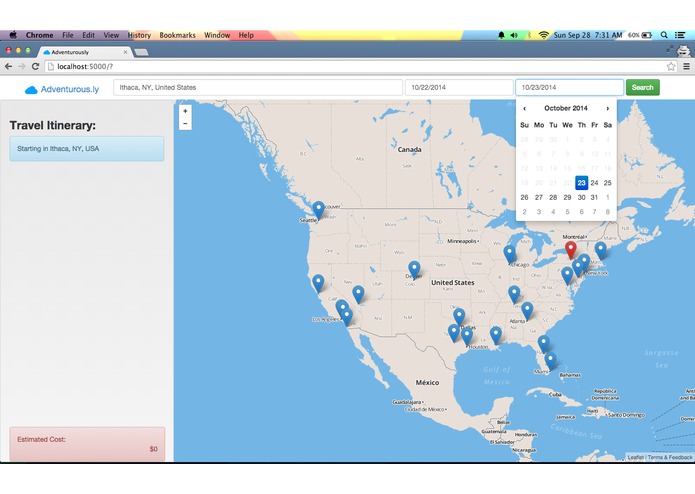The width and height of the screenshot is (695, 494).
Task: Zoom out the map with minus button
Action: tap(185, 124)
